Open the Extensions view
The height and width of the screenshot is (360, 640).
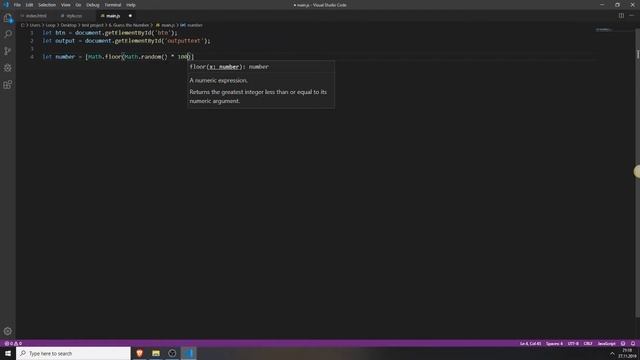coord(8,84)
